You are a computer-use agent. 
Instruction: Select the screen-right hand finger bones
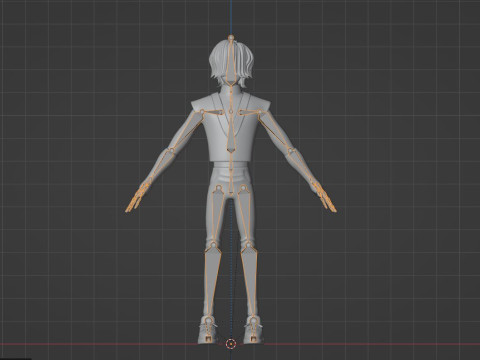[x=325, y=198]
